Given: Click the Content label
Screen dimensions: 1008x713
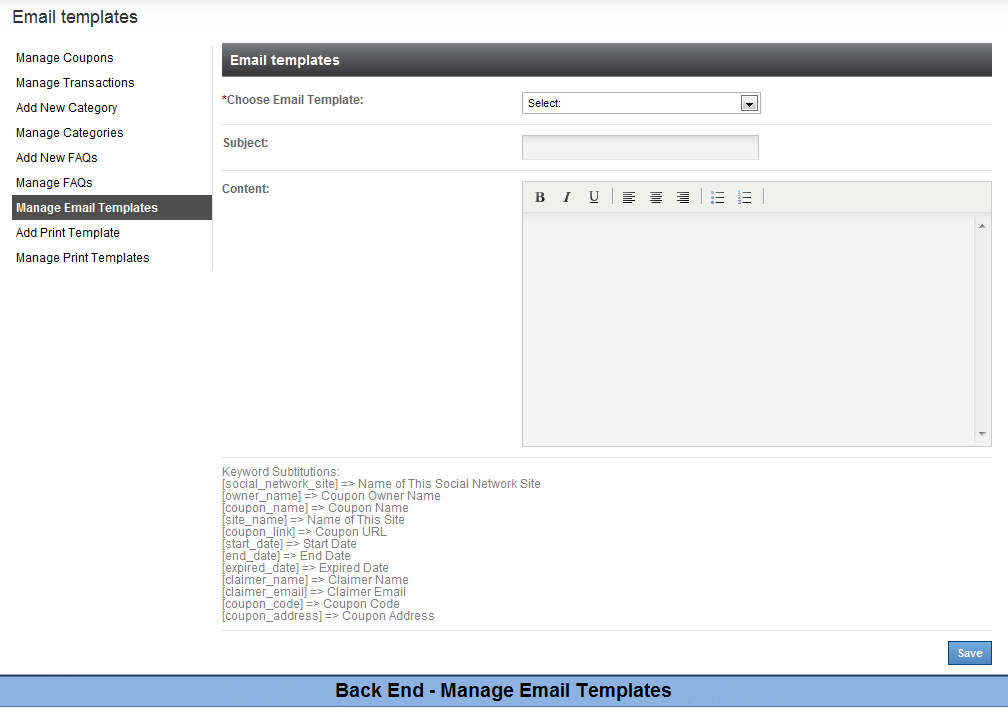Looking at the screenshot, I should pos(246,189).
